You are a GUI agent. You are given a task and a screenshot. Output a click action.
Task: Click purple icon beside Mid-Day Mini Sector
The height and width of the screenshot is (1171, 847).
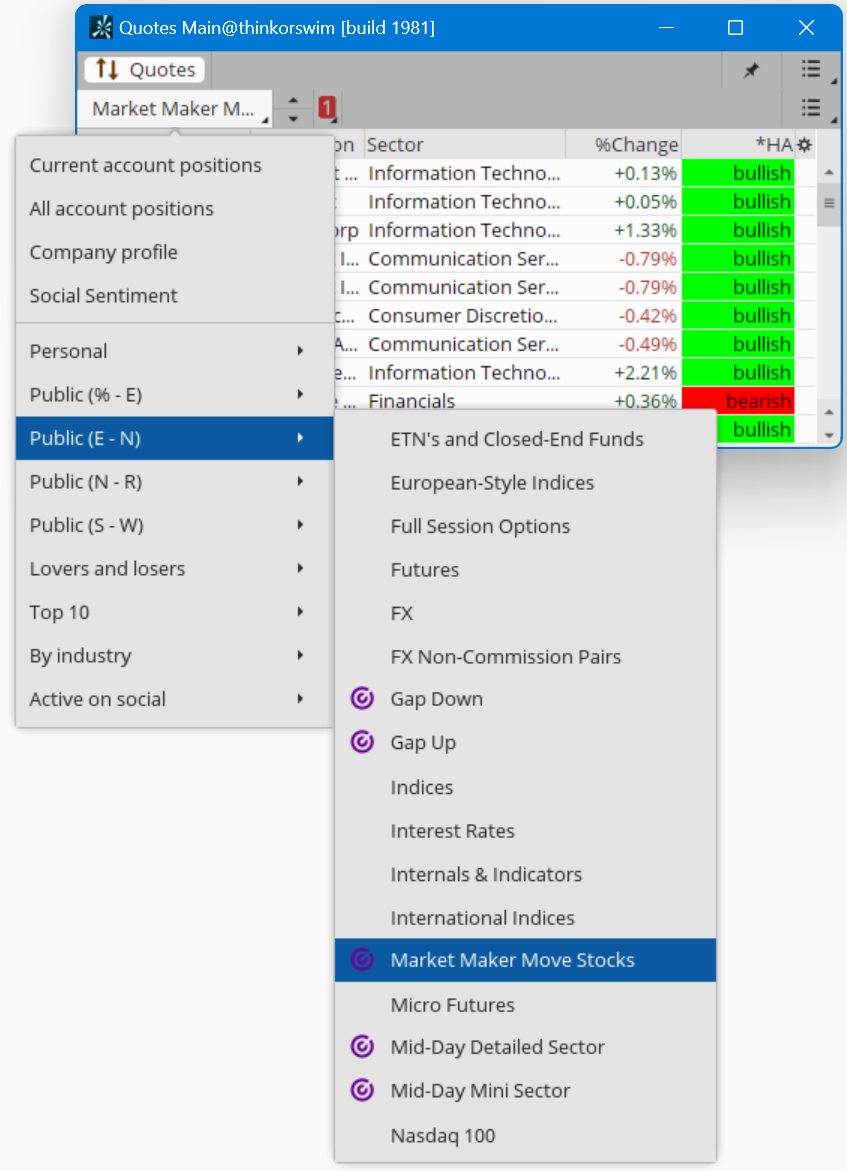[x=362, y=1090]
